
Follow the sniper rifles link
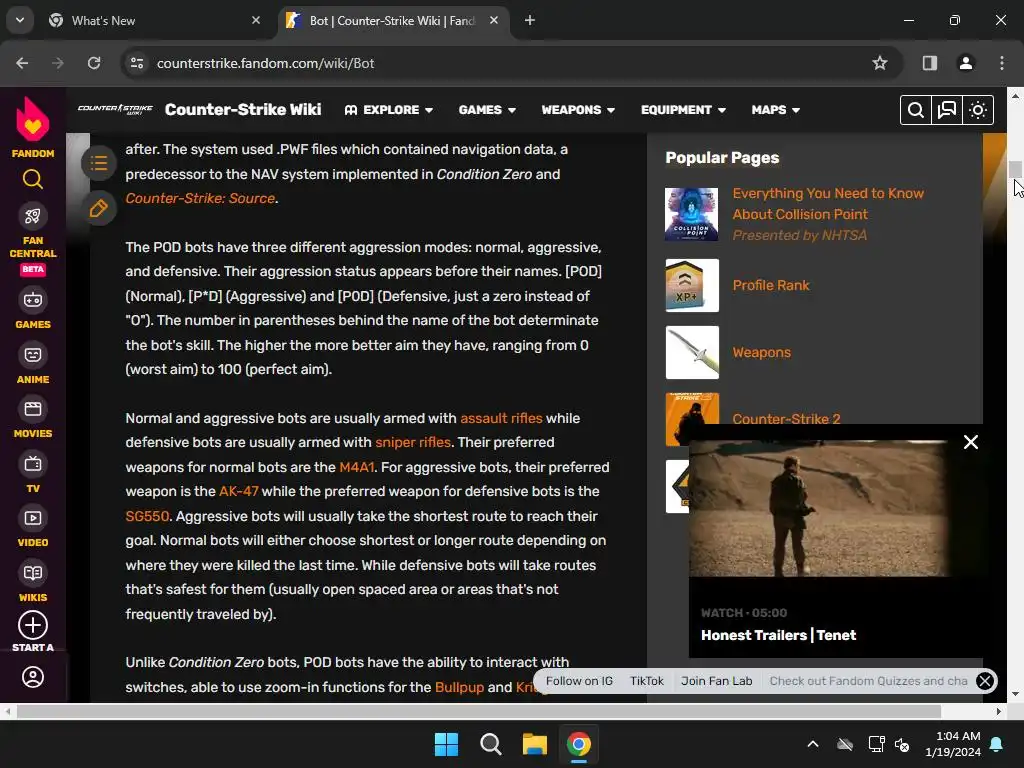413,442
